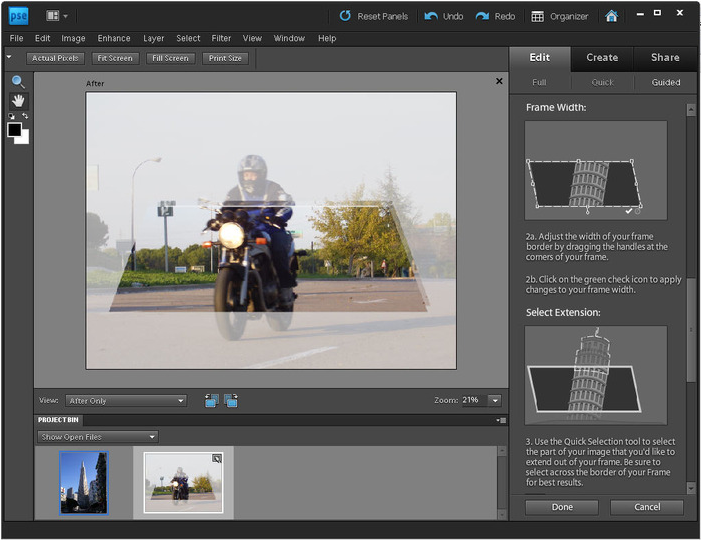Viewport: 701px width, 540px height.
Task: Swap foreground and background colors
Action: [25, 116]
